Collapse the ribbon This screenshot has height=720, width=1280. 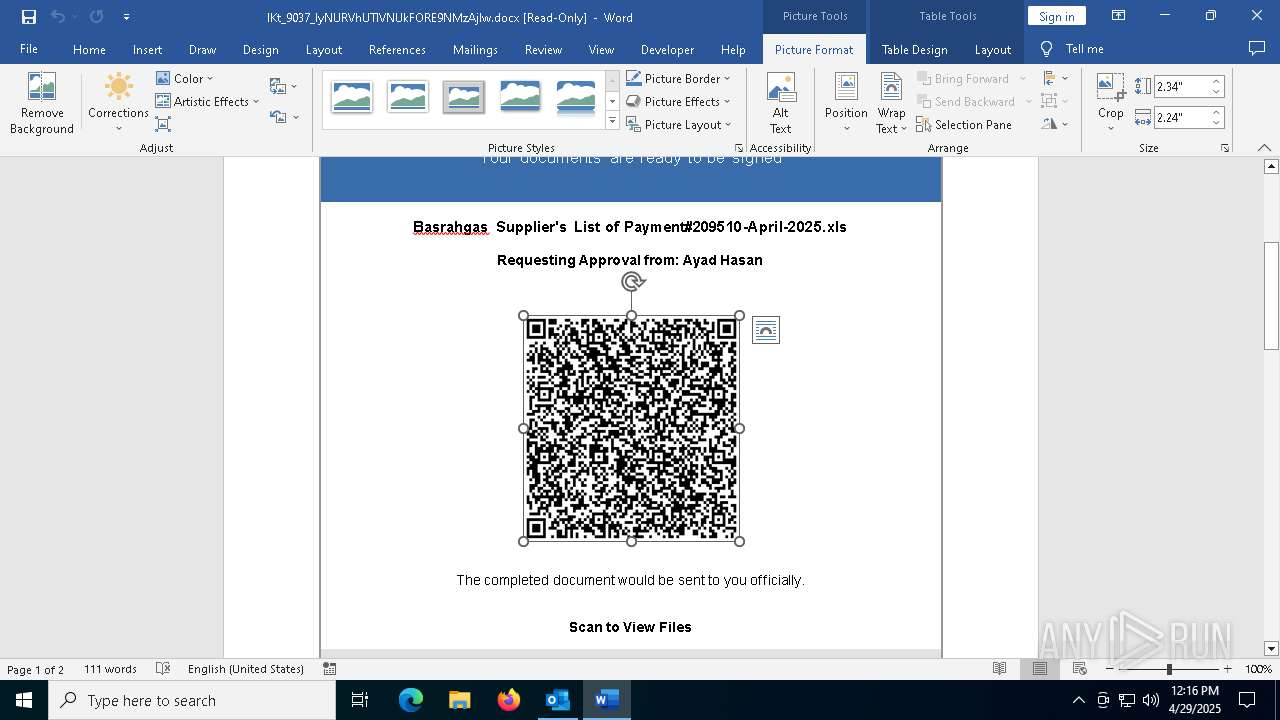tap(1265, 148)
